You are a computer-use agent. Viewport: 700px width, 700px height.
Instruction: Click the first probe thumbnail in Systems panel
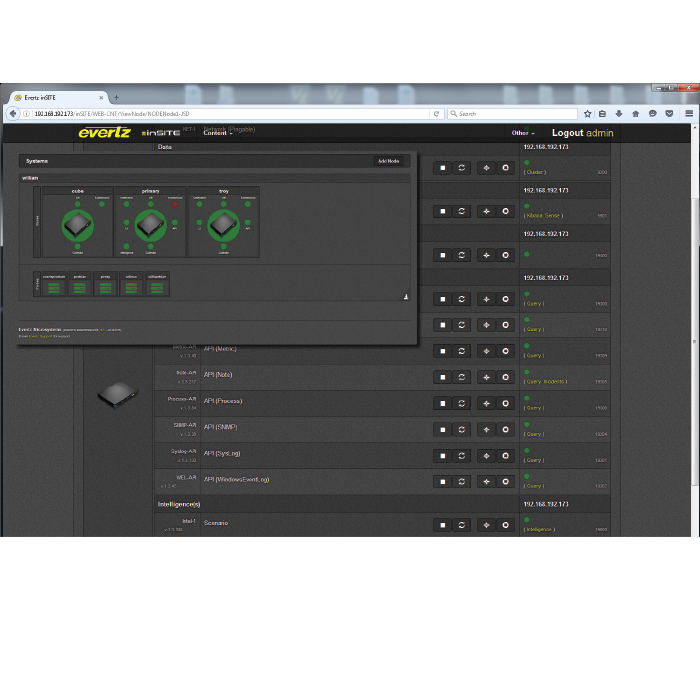pyautogui.click(x=54, y=284)
